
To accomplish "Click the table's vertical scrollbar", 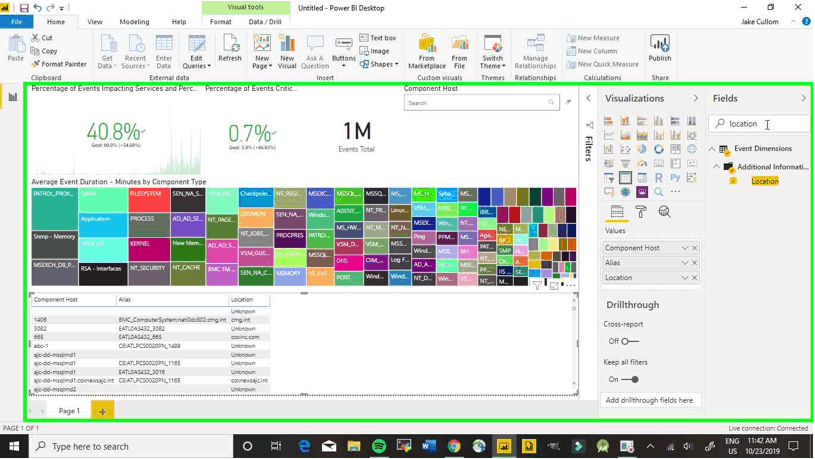I will pyautogui.click(x=574, y=344).
